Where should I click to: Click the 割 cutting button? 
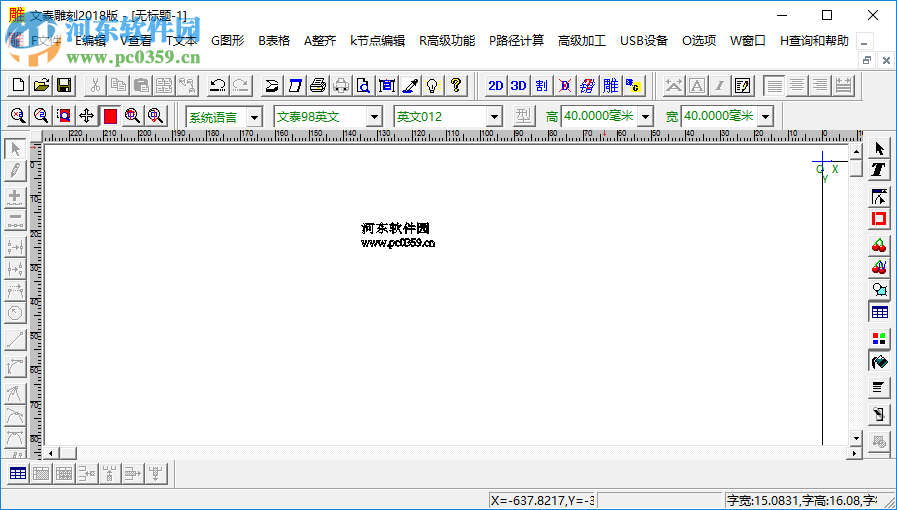pyautogui.click(x=541, y=86)
